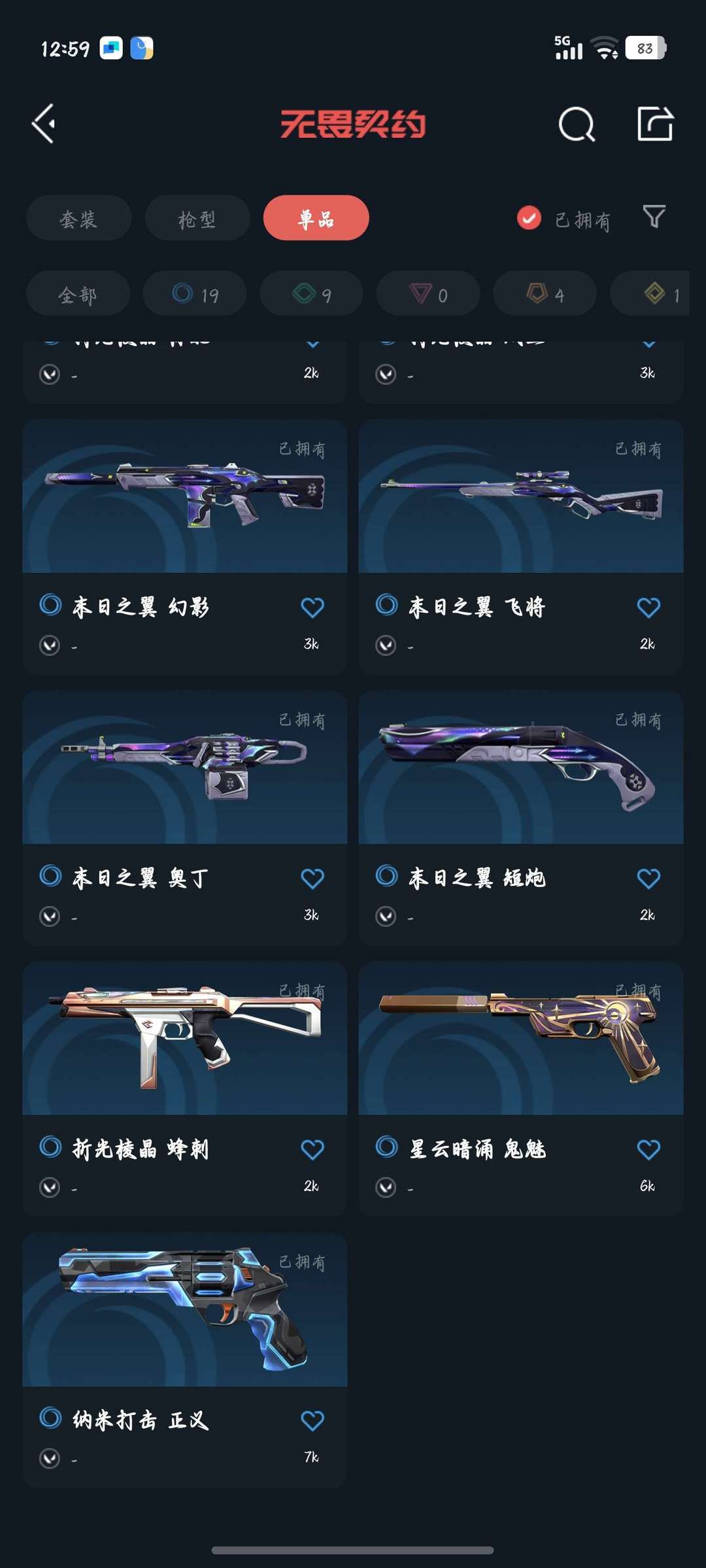Viewport: 706px width, 1568px height.
Task: Switch to the 套装 tab
Action: point(78,218)
